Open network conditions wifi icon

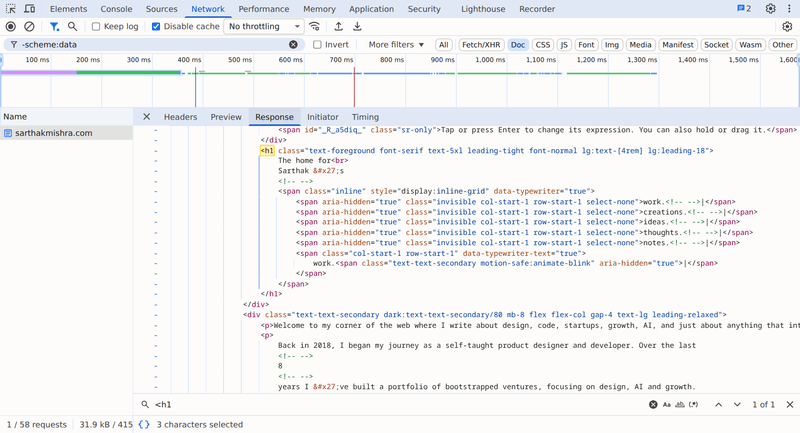(315, 27)
